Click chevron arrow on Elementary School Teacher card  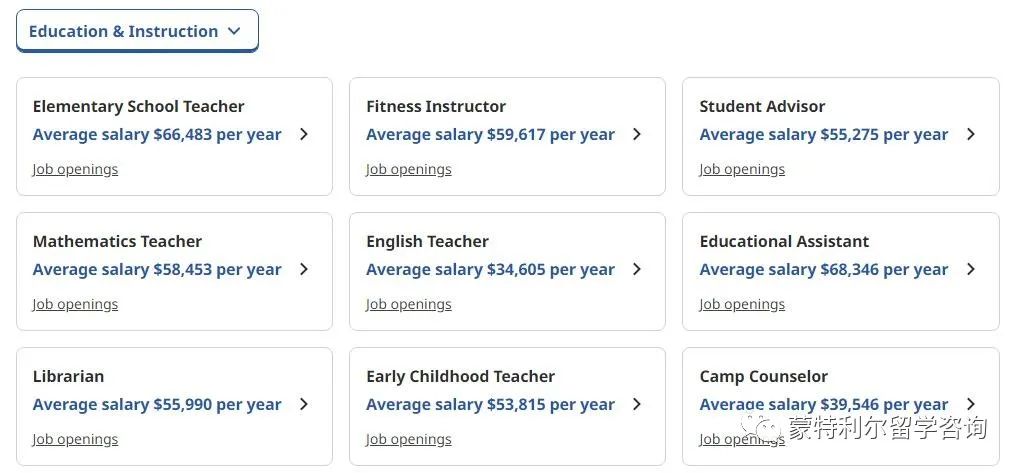(x=303, y=134)
